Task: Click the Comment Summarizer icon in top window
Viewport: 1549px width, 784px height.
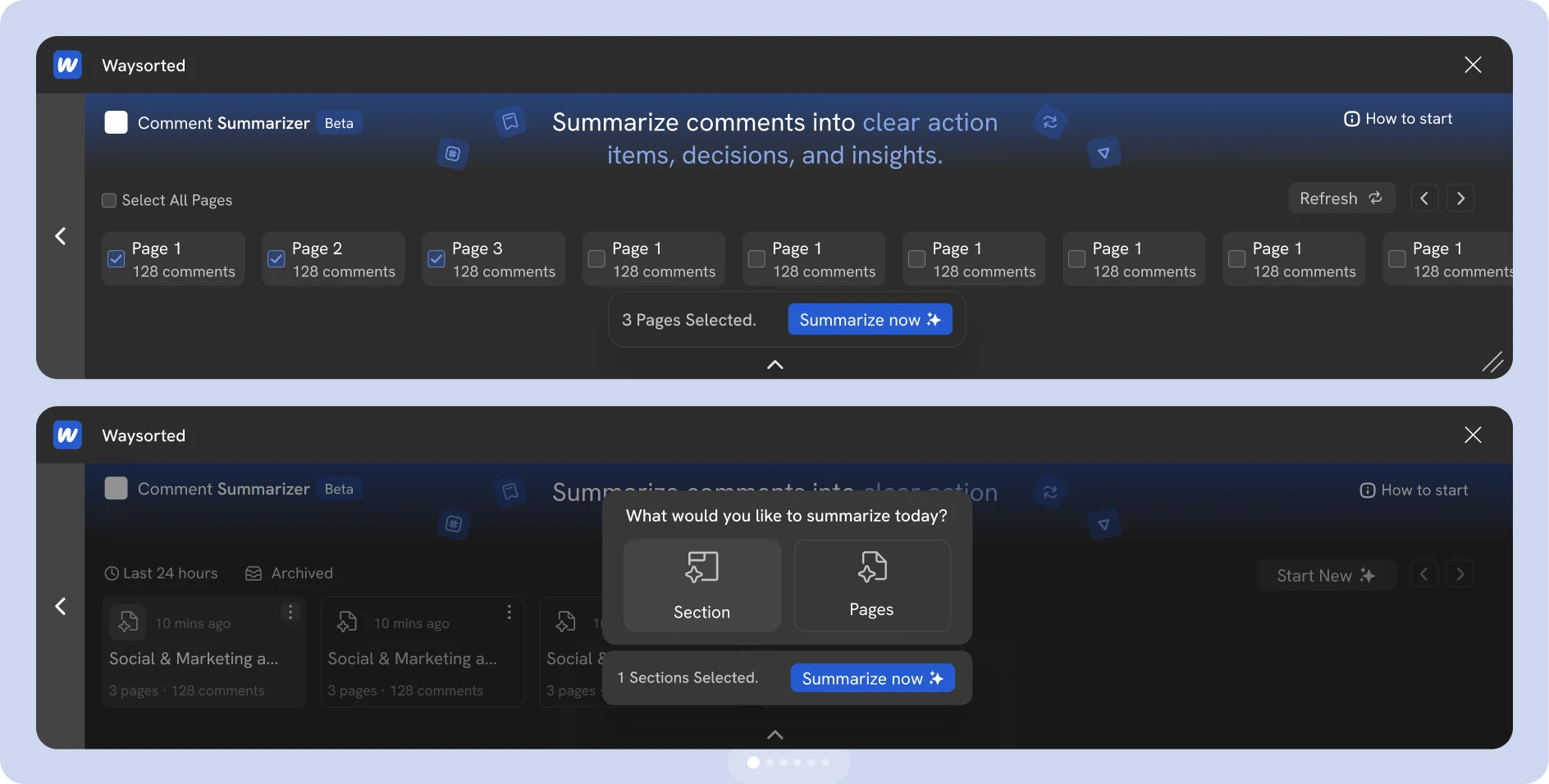Action: (x=117, y=123)
